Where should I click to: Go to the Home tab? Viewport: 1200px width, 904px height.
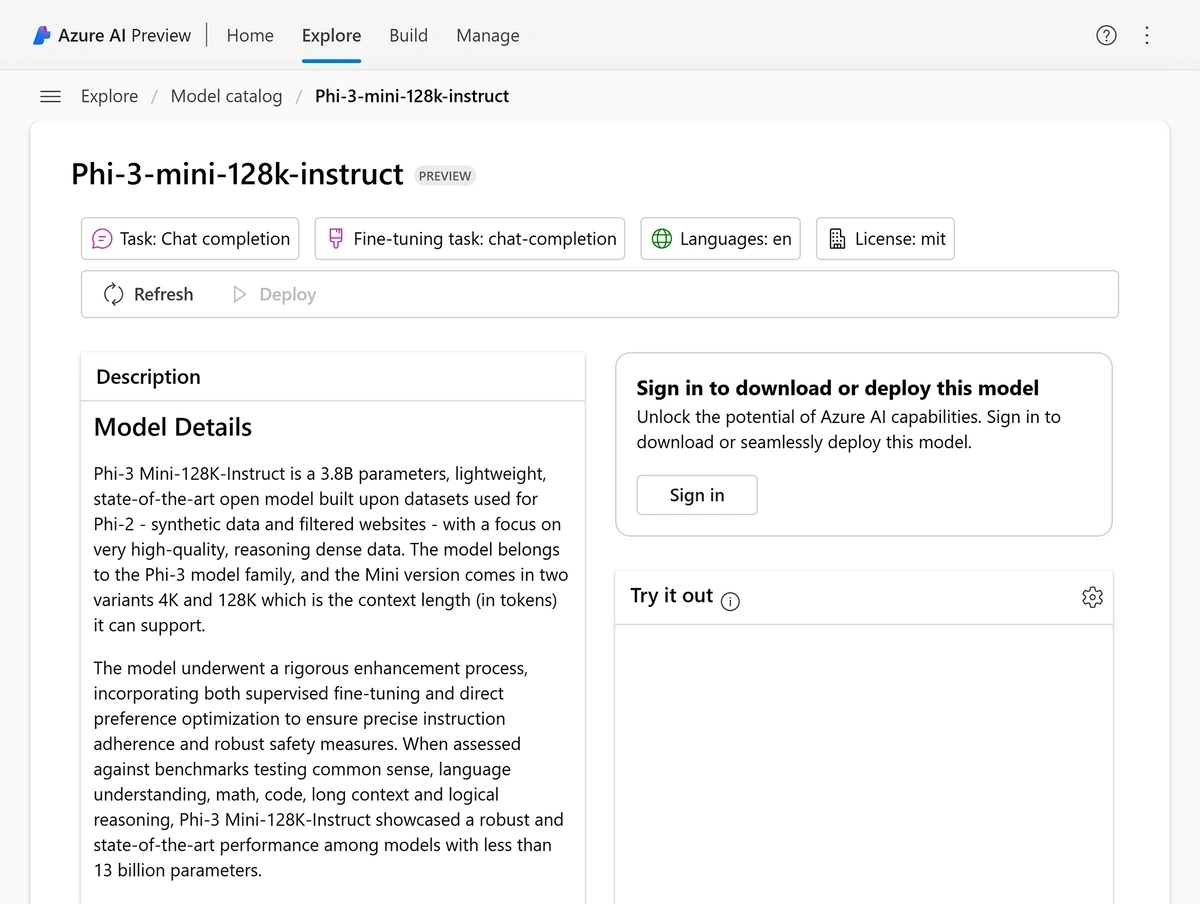(250, 35)
